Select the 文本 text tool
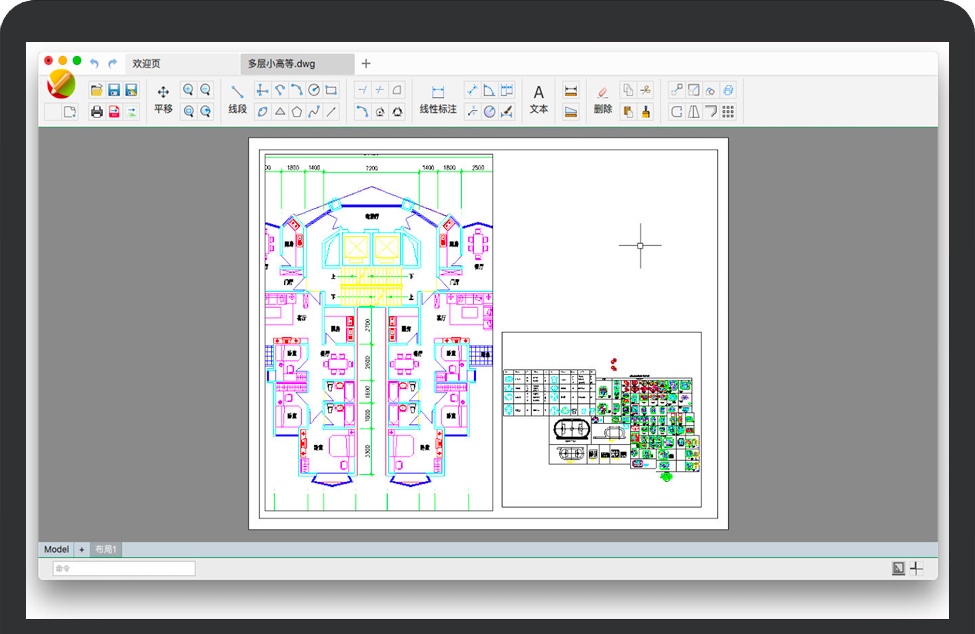The image size is (975, 634). click(x=539, y=99)
